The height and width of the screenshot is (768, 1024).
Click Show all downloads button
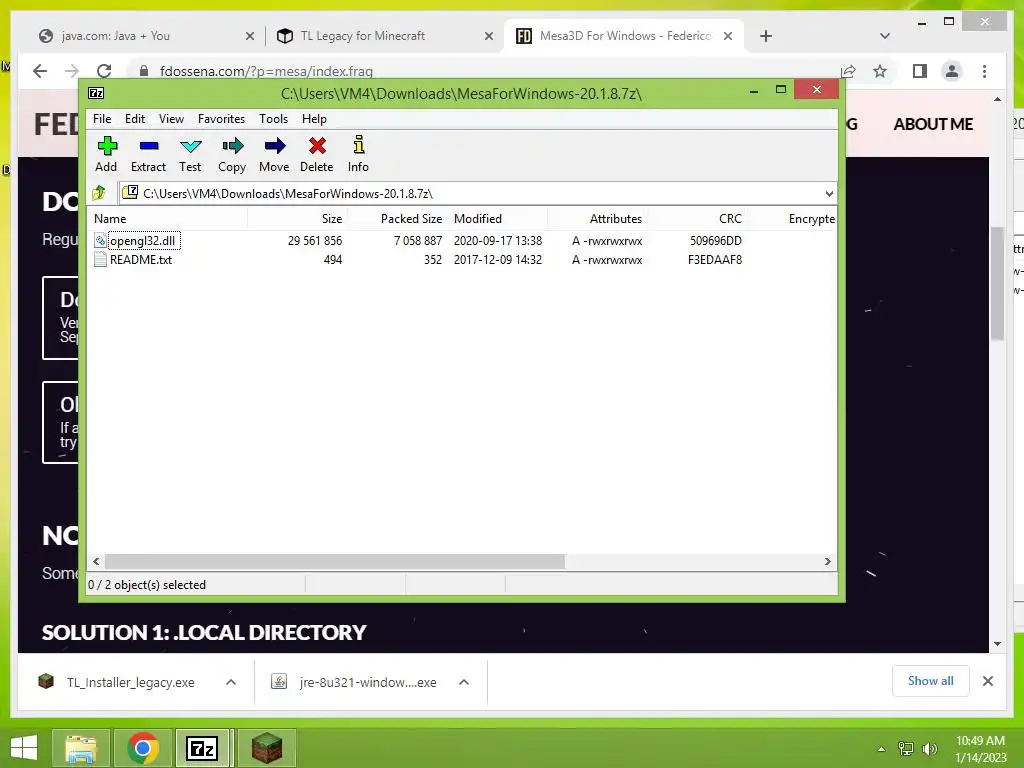coord(931,680)
